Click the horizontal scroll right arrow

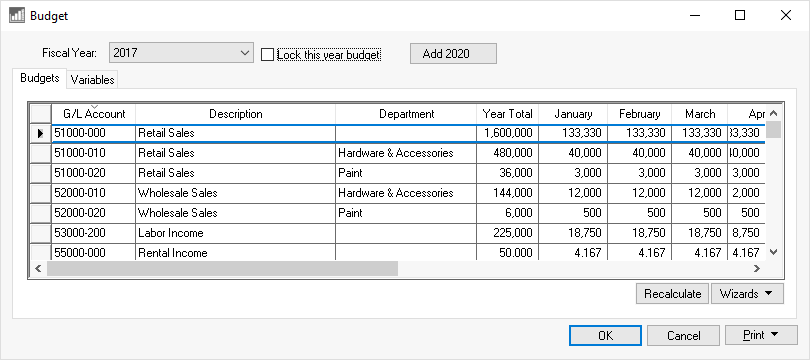point(757,269)
